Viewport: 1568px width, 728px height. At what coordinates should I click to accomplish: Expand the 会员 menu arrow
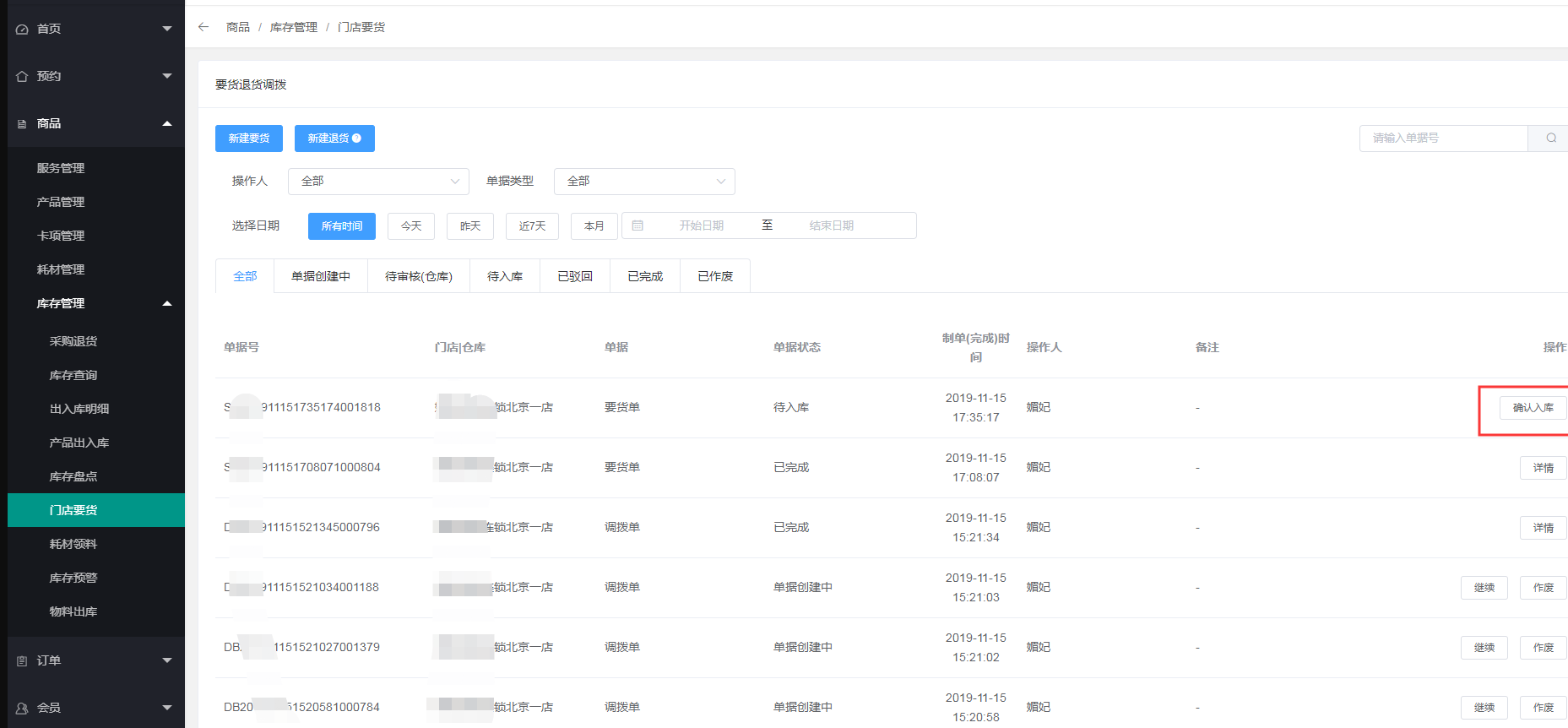click(x=167, y=708)
